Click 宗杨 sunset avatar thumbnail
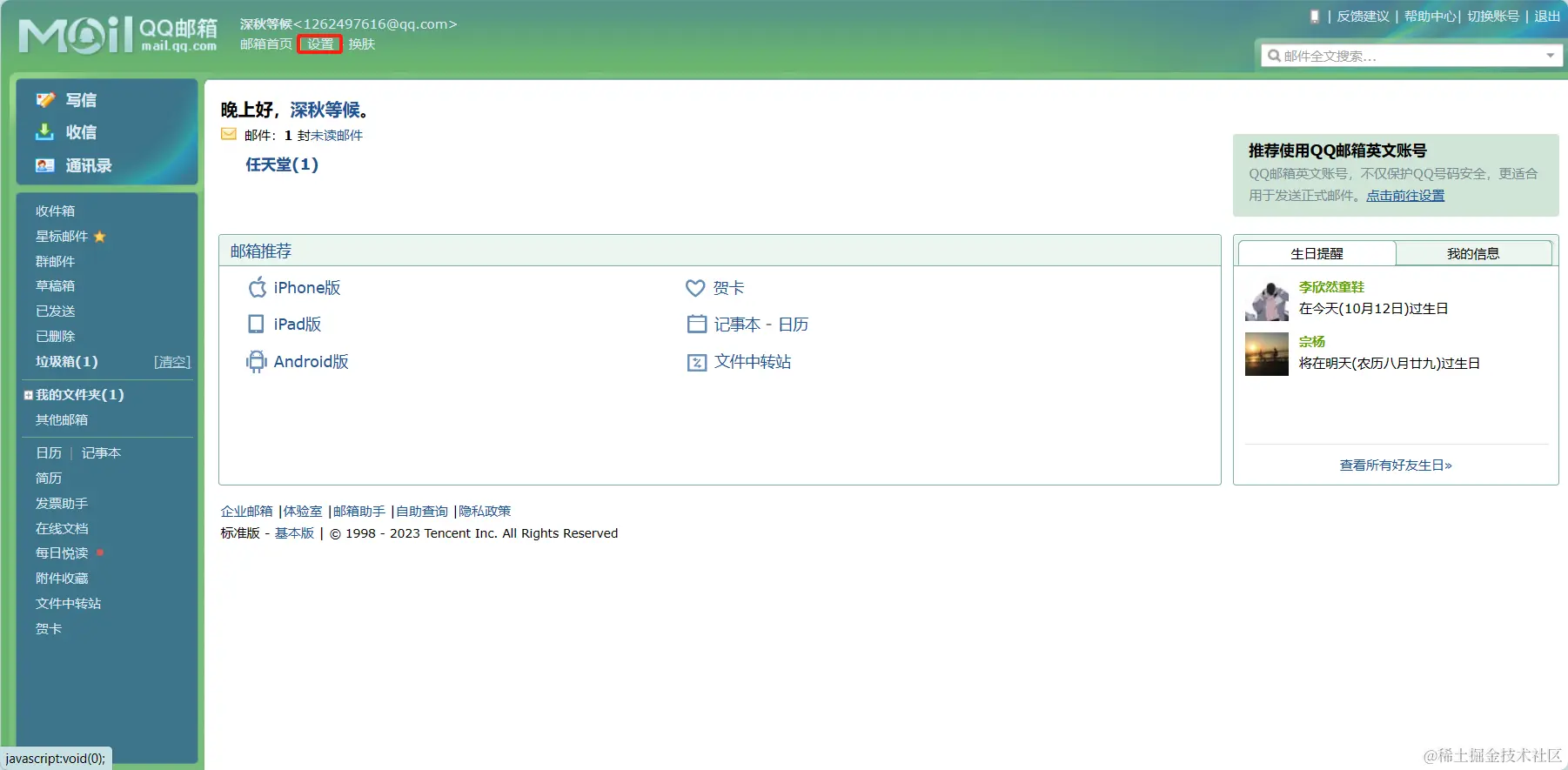The height and width of the screenshot is (770, 1568). (x=1267, y=354)
